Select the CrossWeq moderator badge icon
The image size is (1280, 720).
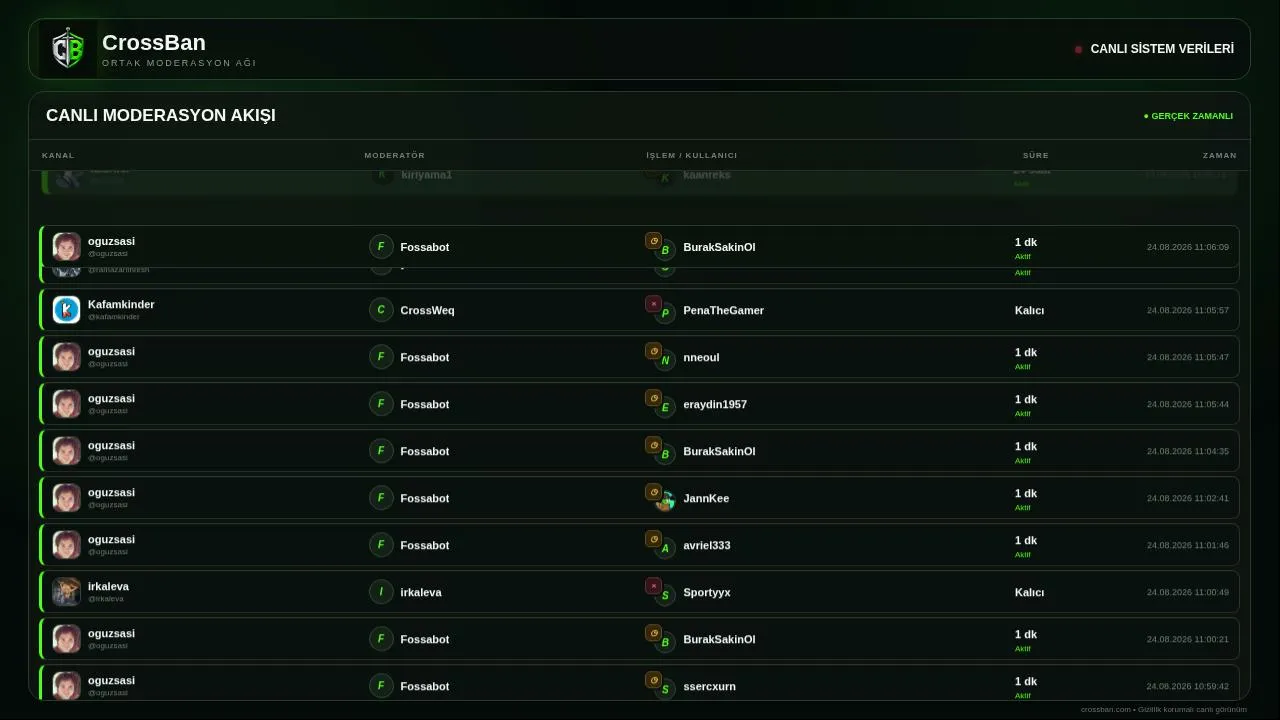click(x=381, y=310)
